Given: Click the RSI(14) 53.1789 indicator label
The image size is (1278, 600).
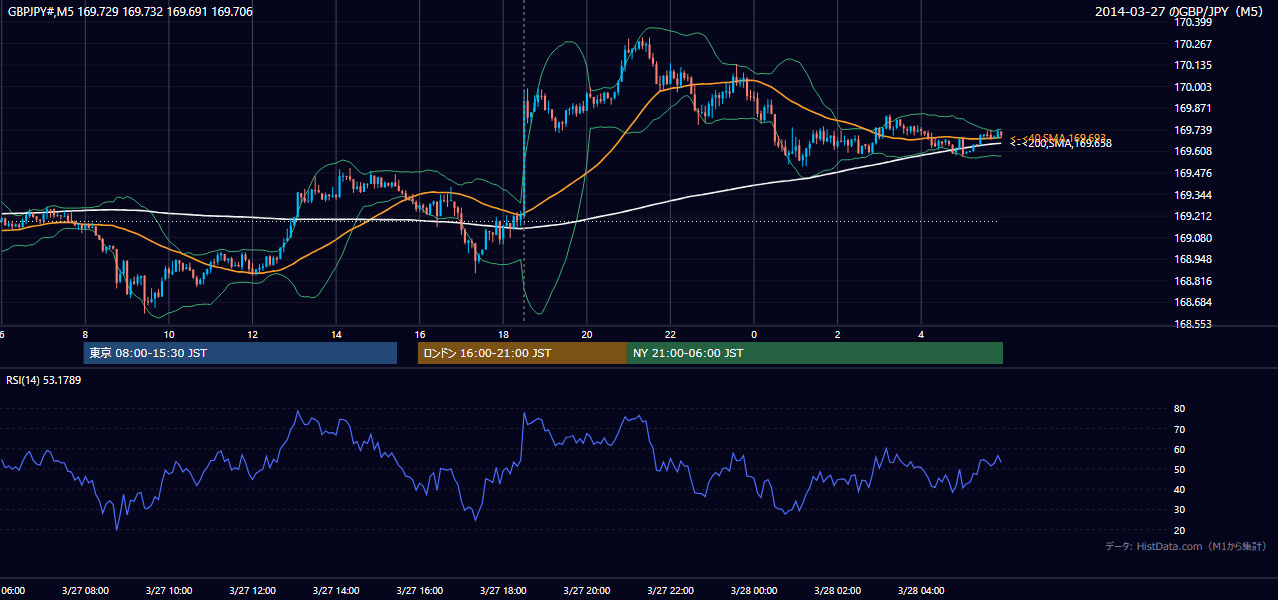Looking at the screenshot, I should (44, 380).
